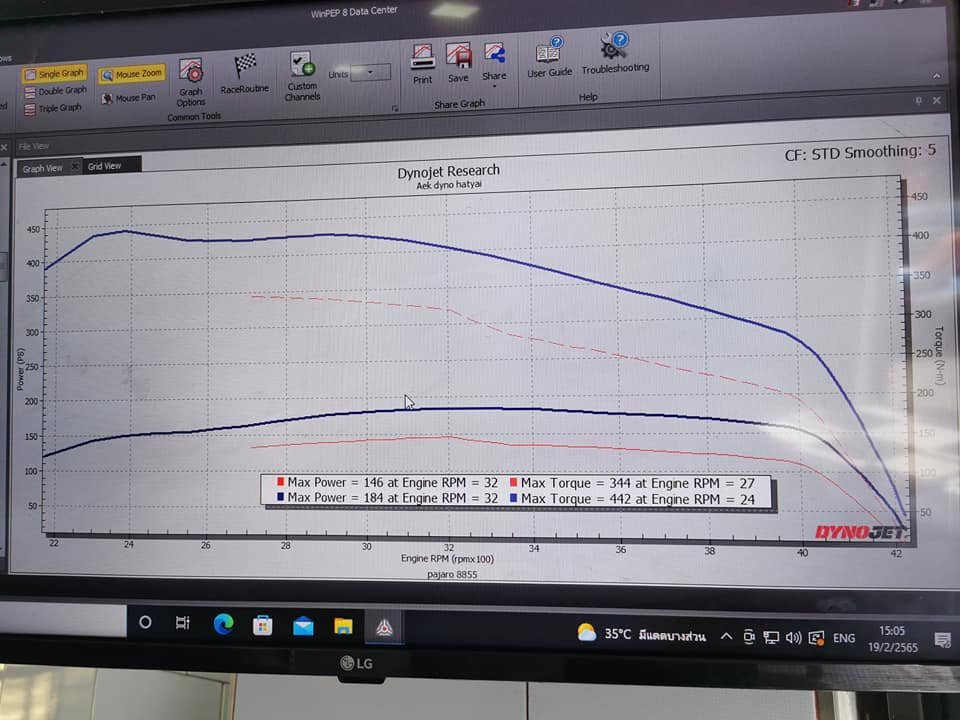The height and width of the screenshot is (720, 960).
Task: Show hidden system tray icons
Action: pos(726,637)
